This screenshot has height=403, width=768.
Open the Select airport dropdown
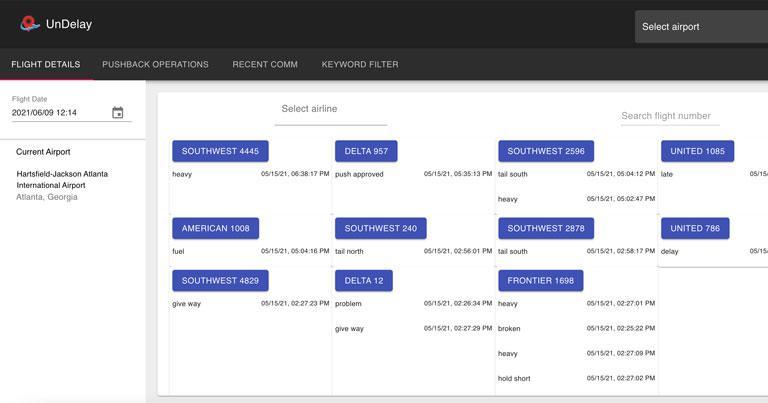coord(701,27)
